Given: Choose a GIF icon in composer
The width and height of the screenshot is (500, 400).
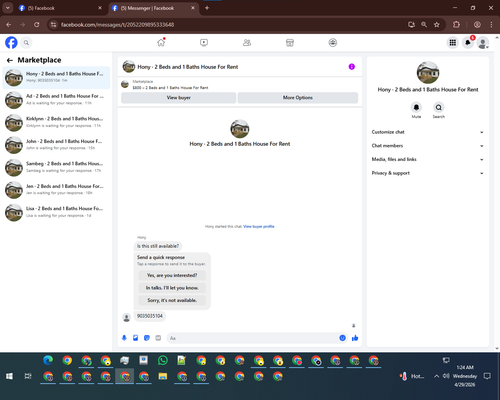Looking at the screenshot, I should click(x=158, y=338).
